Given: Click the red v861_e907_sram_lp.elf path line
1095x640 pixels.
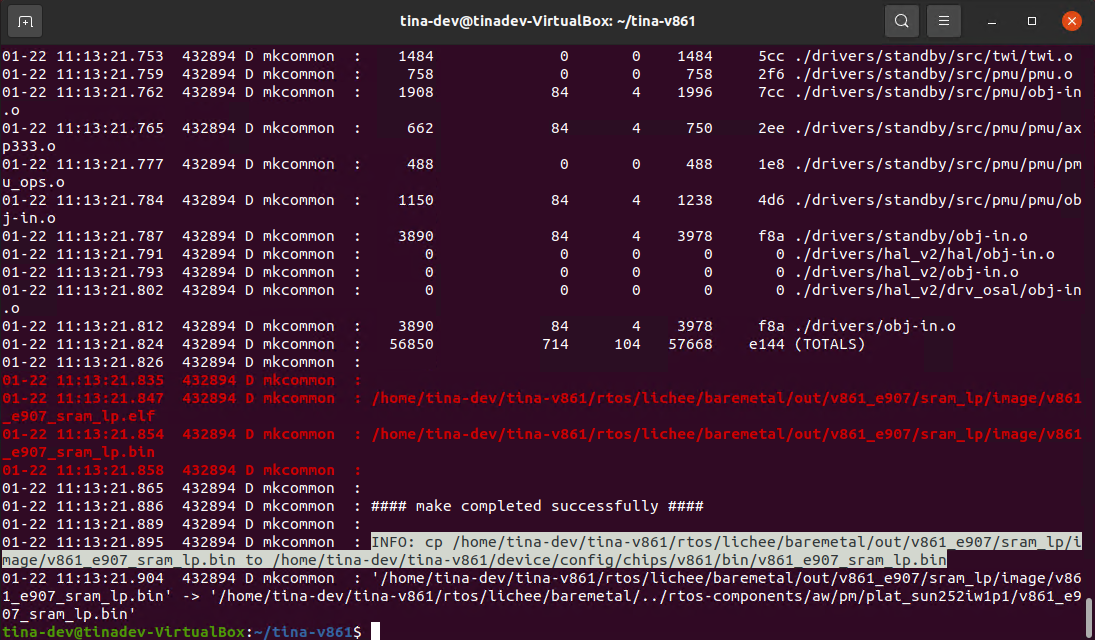Looking at the screenshot, I should click(x=725, y=398).
